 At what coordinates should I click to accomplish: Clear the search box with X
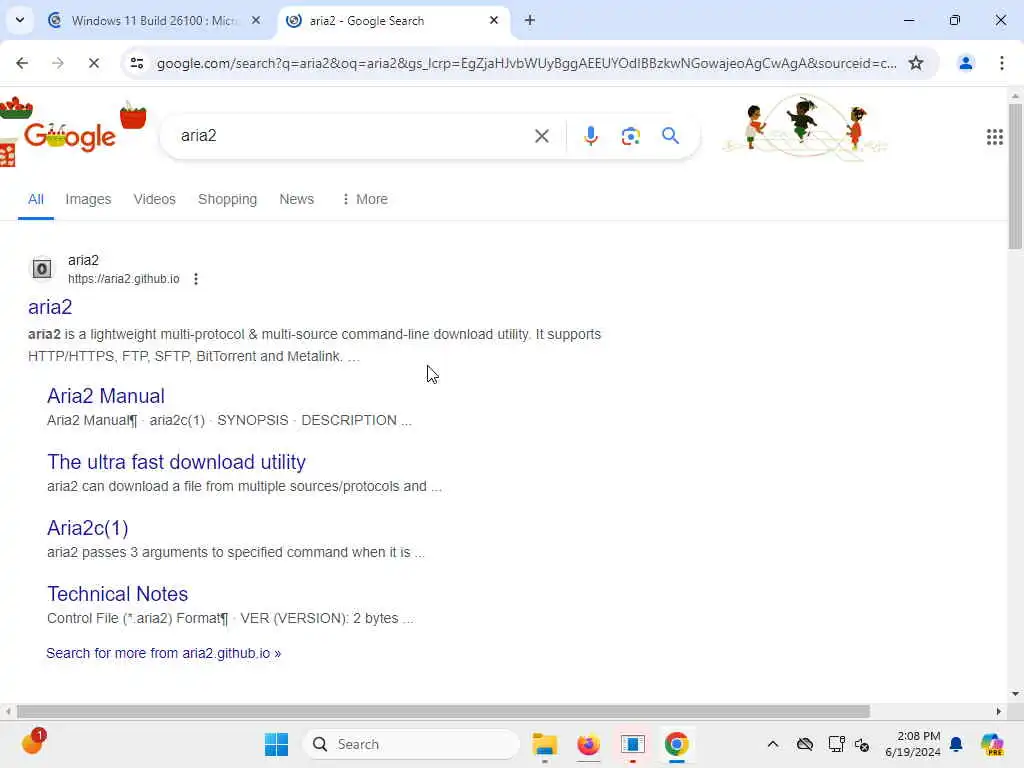(541, 136)
